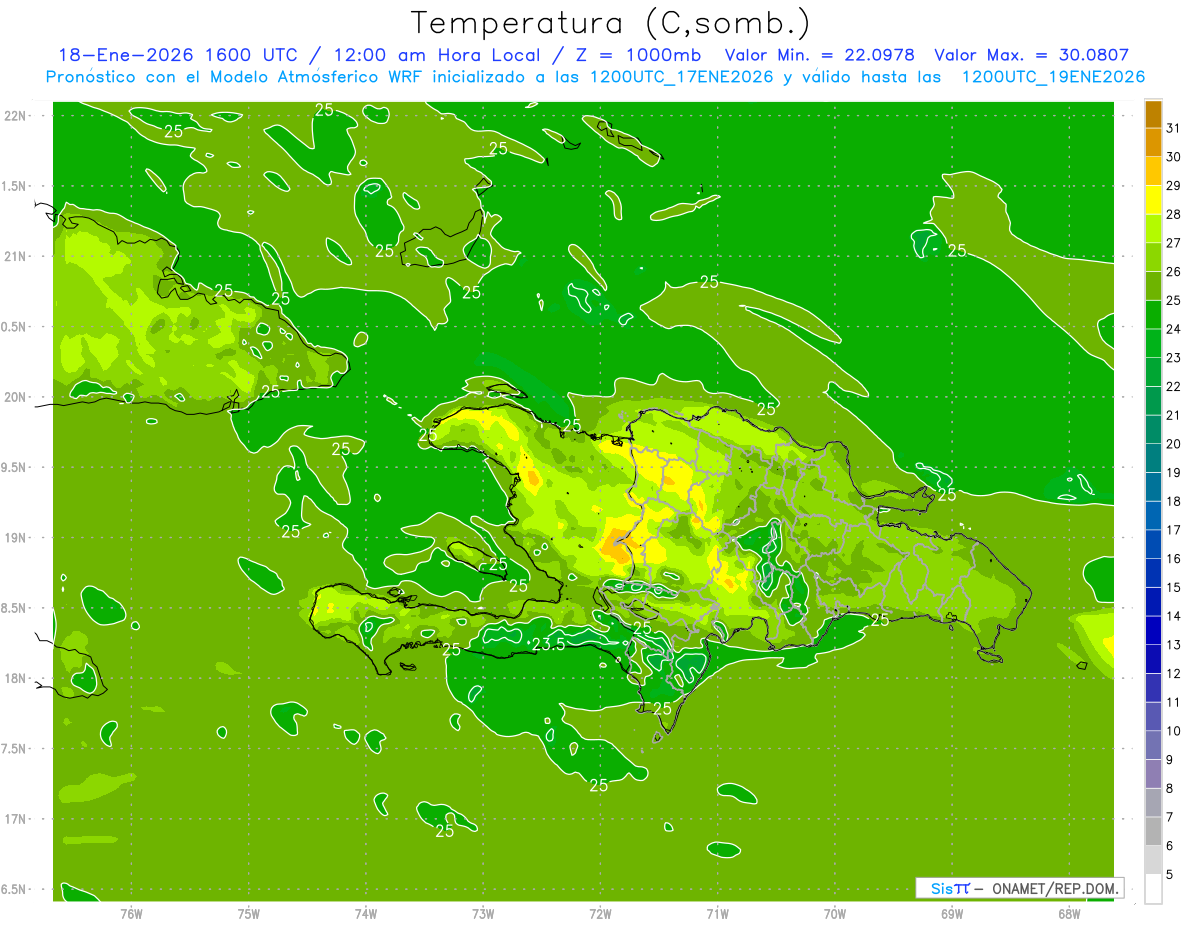Click the legend swatch between 30 and 31
Image resolution: width=1200 pixels, height=927 pixels.
1153,142
